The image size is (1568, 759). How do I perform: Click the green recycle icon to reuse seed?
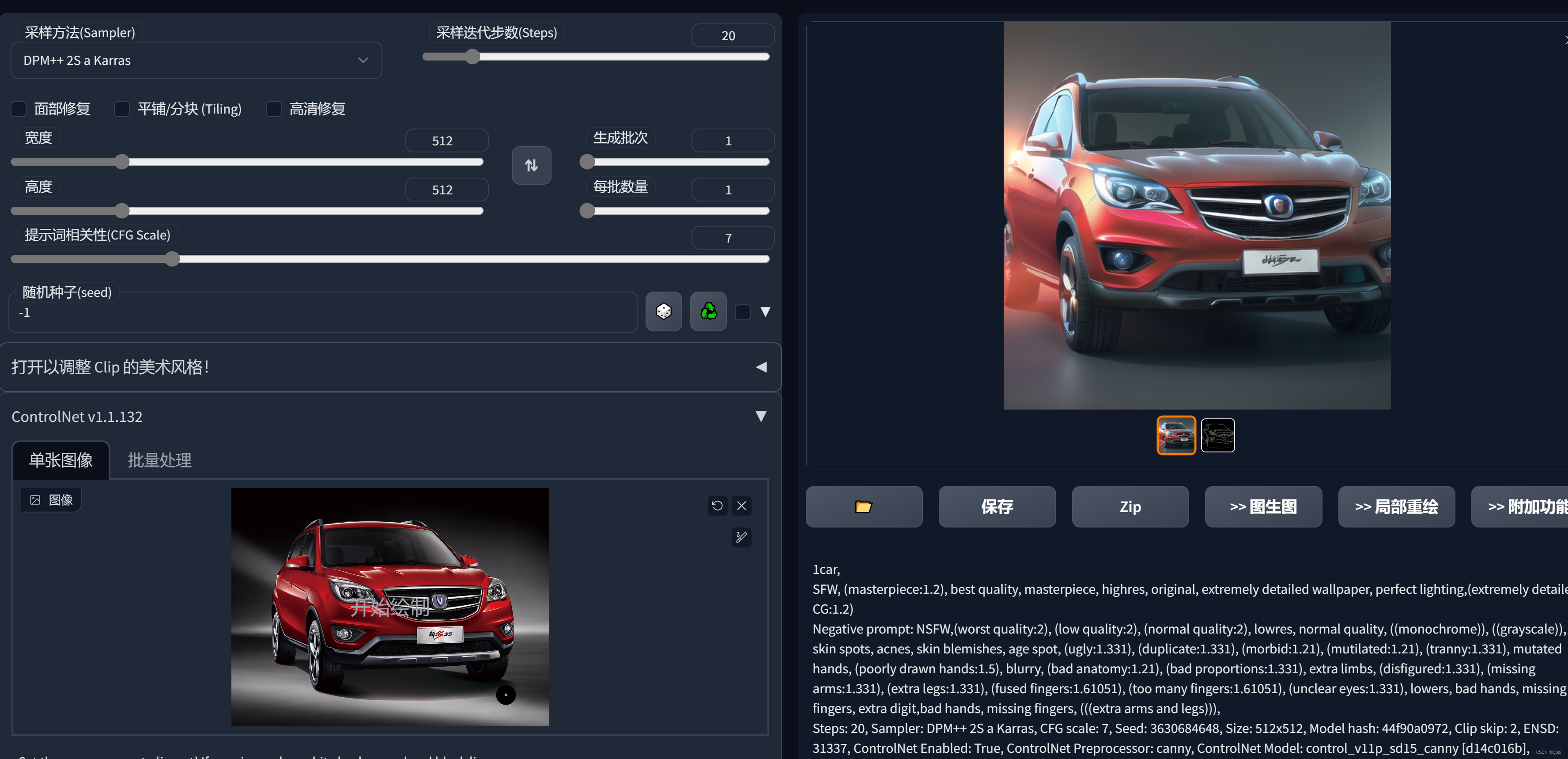(x=708, y=311)
